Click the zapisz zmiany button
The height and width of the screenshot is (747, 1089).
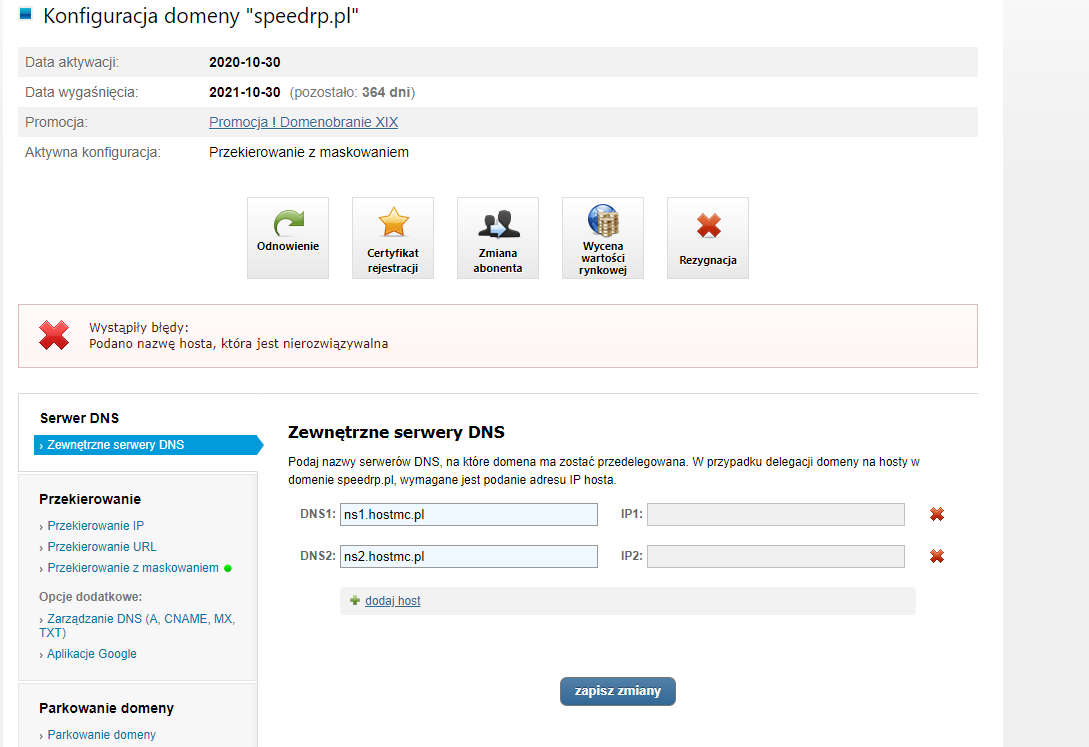[617, 691]
